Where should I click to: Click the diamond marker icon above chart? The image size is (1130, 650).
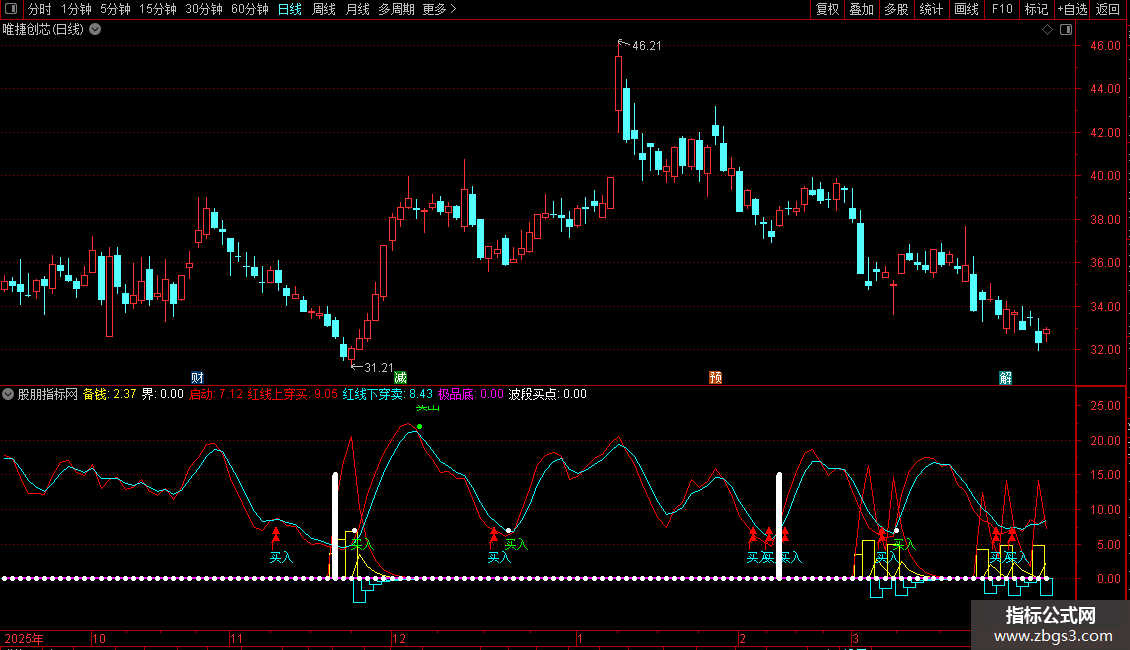click(1047, 30)
